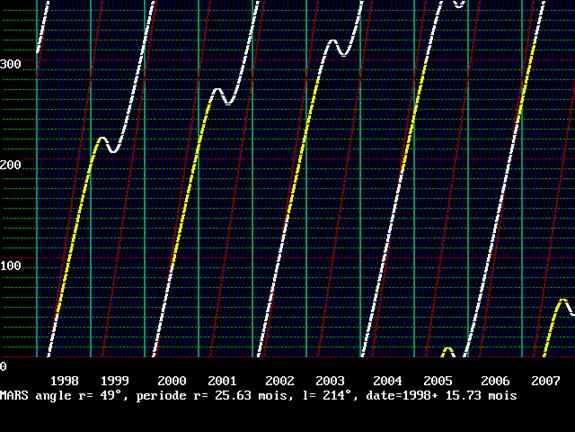This screenshot has height=432, width=575.
Task: Select the 2000 year label
Action: tap(172, 381)
